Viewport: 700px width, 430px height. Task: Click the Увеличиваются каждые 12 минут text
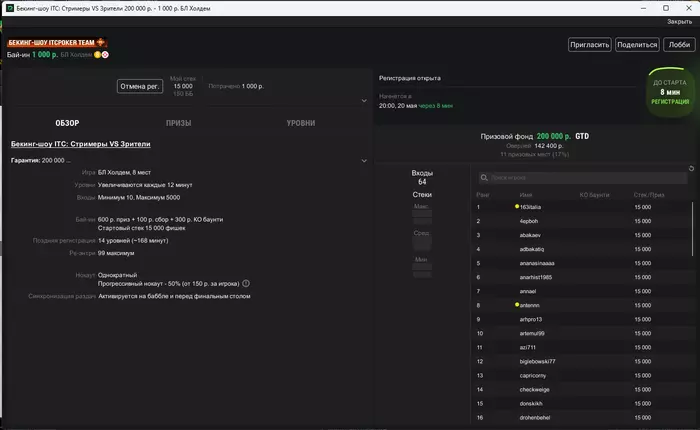pos(145,185)
